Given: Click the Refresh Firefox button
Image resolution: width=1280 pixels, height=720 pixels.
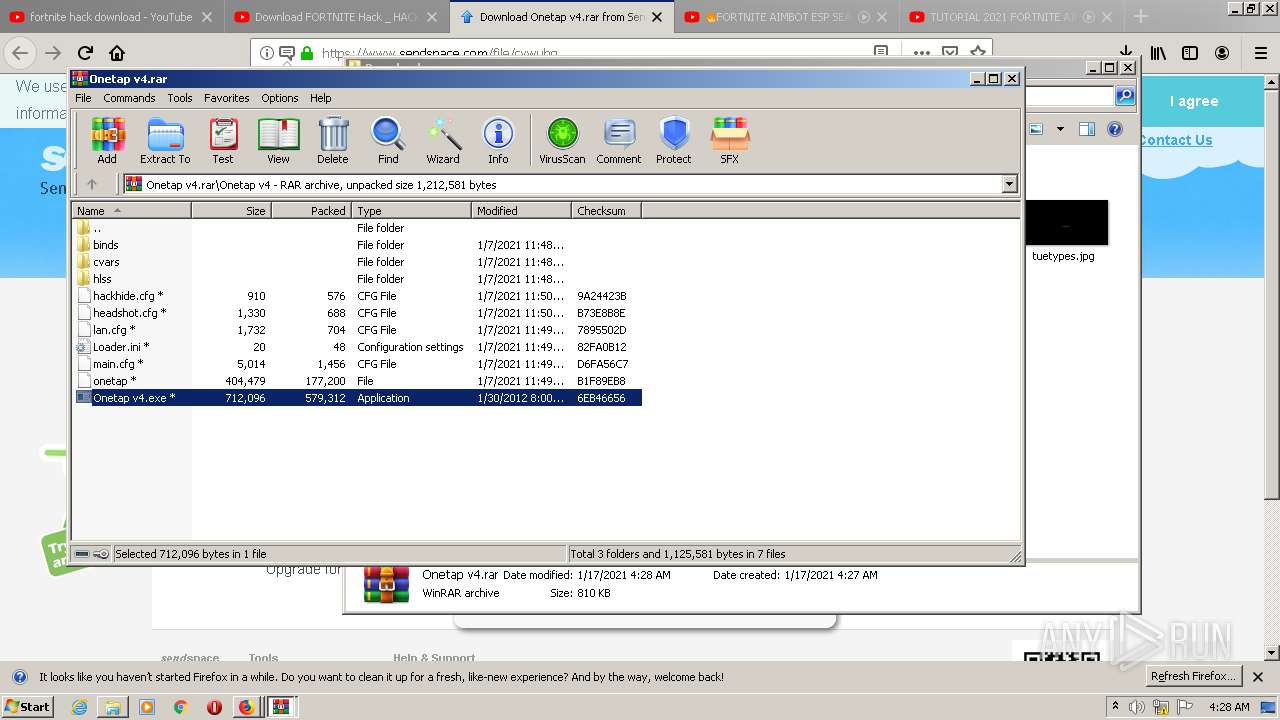Looking at the screenshot, I should coord(1193,677).
